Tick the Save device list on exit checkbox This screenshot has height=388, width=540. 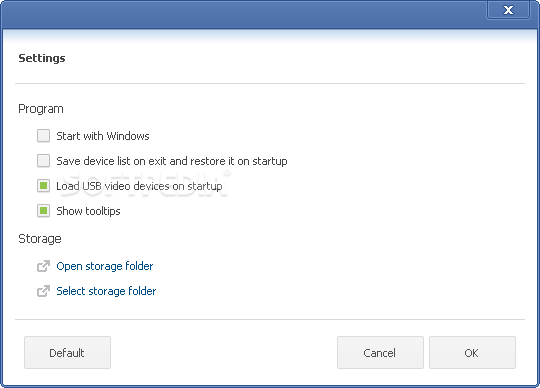[x=43, y=161]
